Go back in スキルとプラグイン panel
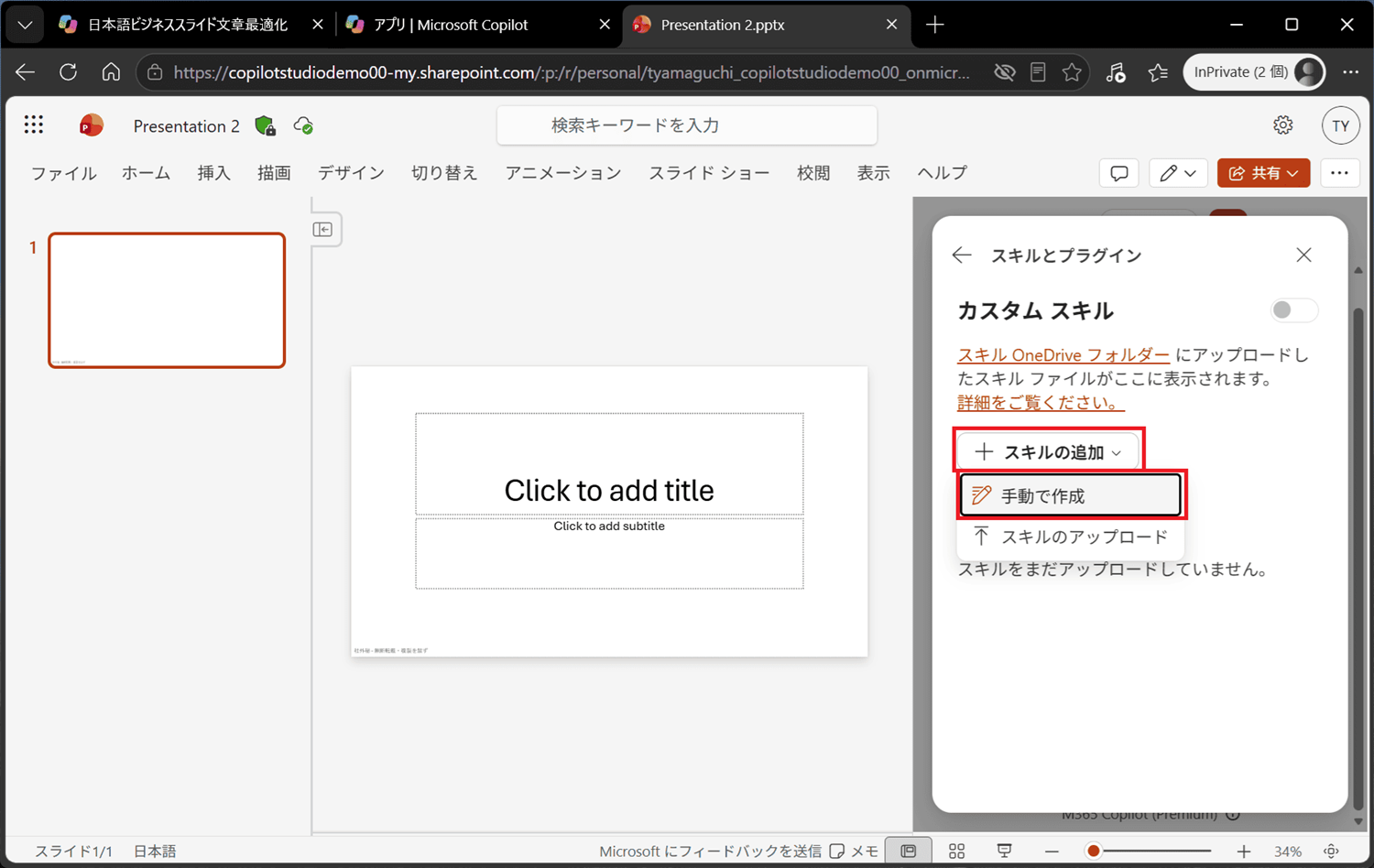Screen dimensions: 1374x868 point(962,255)
